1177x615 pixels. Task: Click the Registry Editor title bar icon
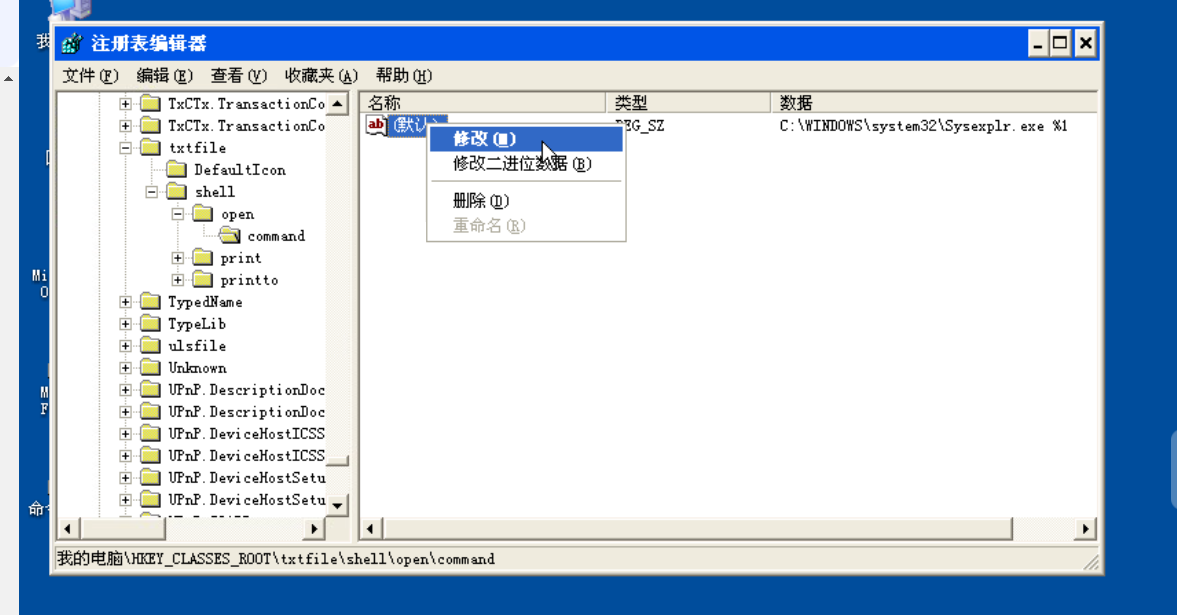click(72, 44)
